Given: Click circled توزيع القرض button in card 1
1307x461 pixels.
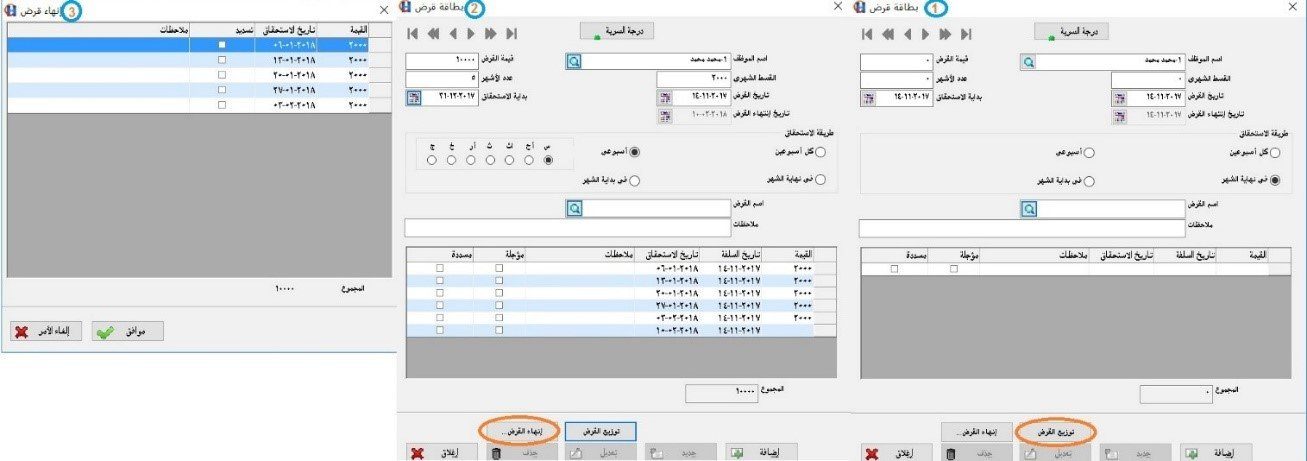Looking at the screenshot, I should pyautogui.click(x=1055, y=432).
